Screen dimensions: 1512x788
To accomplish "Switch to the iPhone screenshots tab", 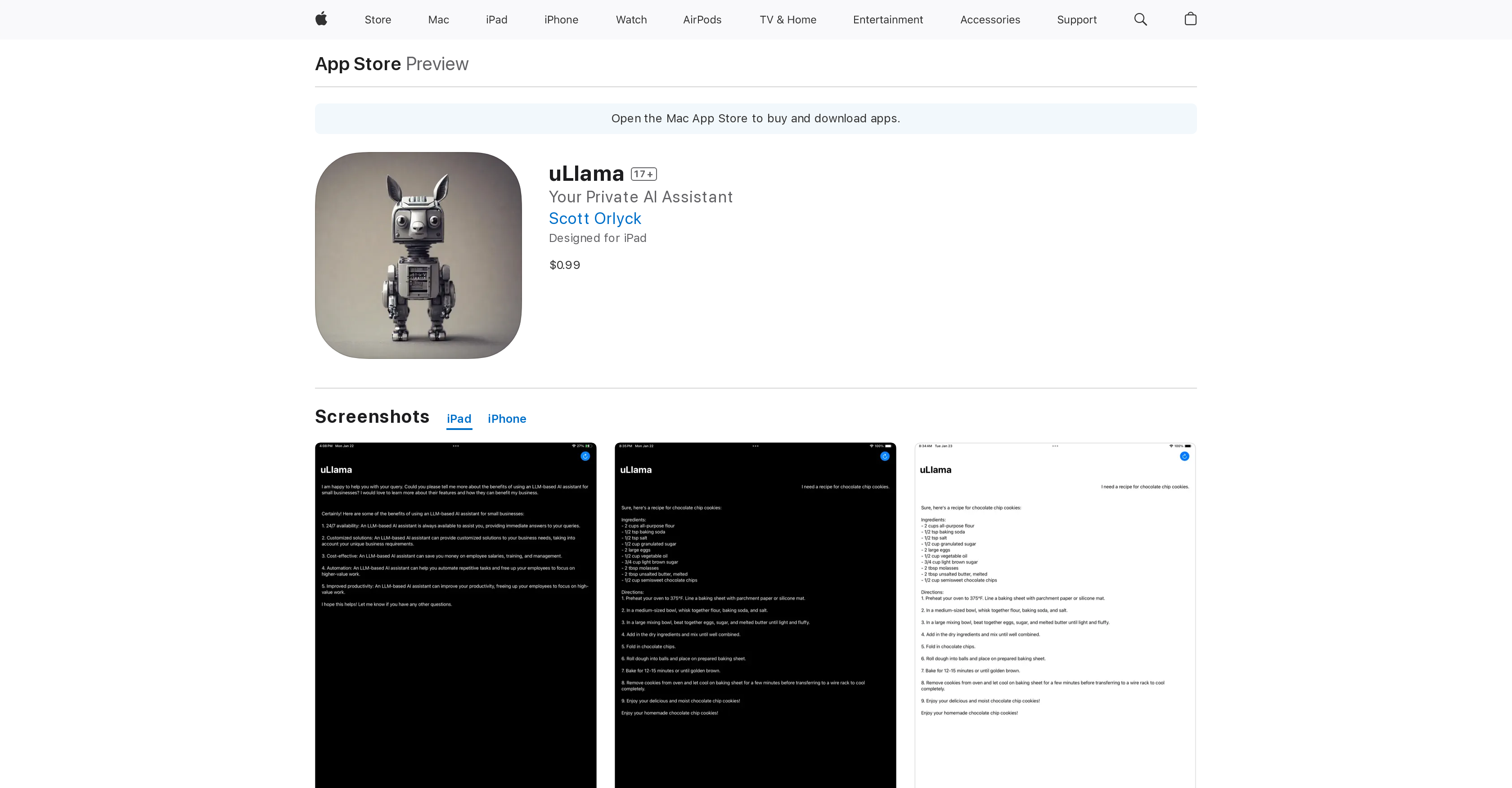I will [x=507, y=418].
